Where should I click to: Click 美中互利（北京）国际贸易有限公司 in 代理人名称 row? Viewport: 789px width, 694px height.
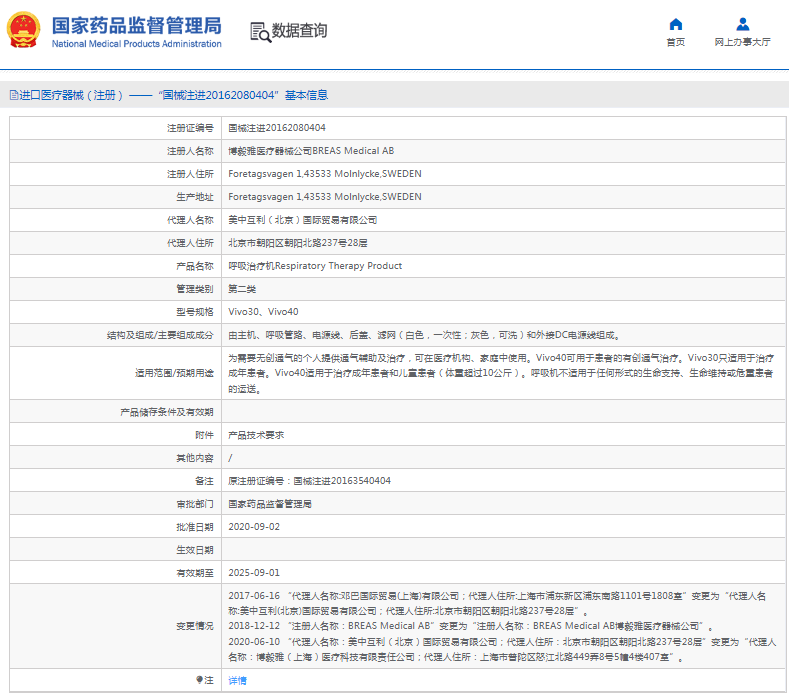pos(302,220)
